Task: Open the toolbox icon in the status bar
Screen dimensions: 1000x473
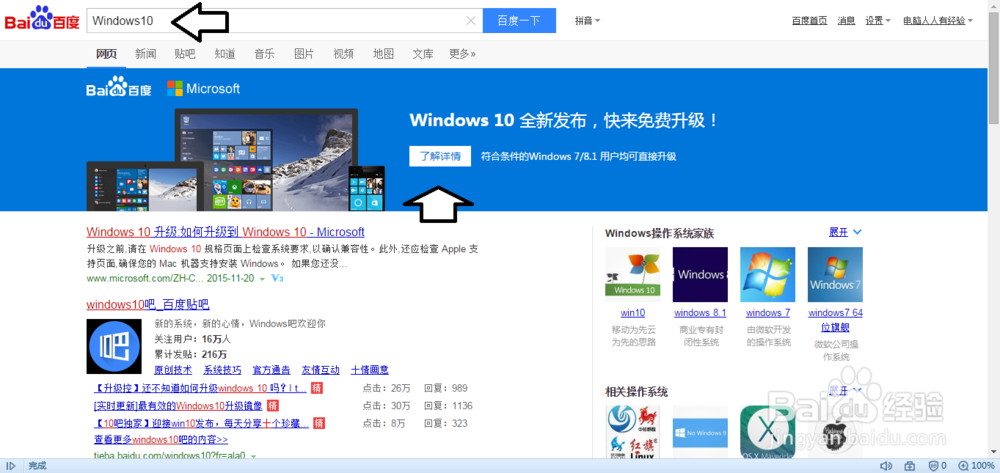Action: [909, 466]
